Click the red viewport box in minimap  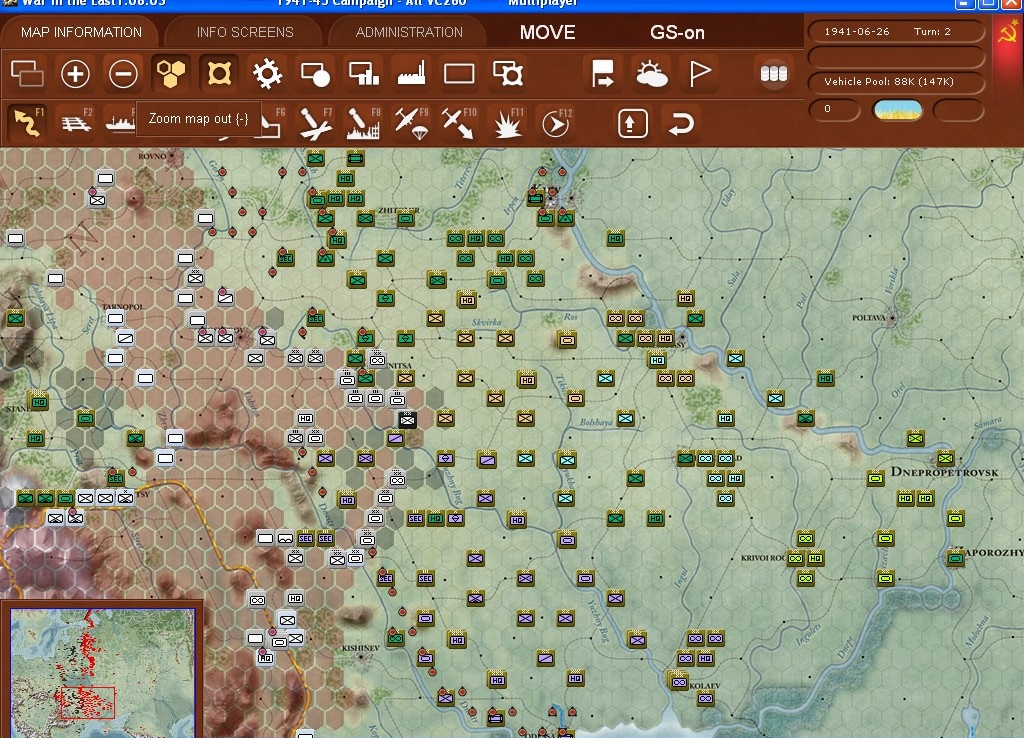pos(88,703)
